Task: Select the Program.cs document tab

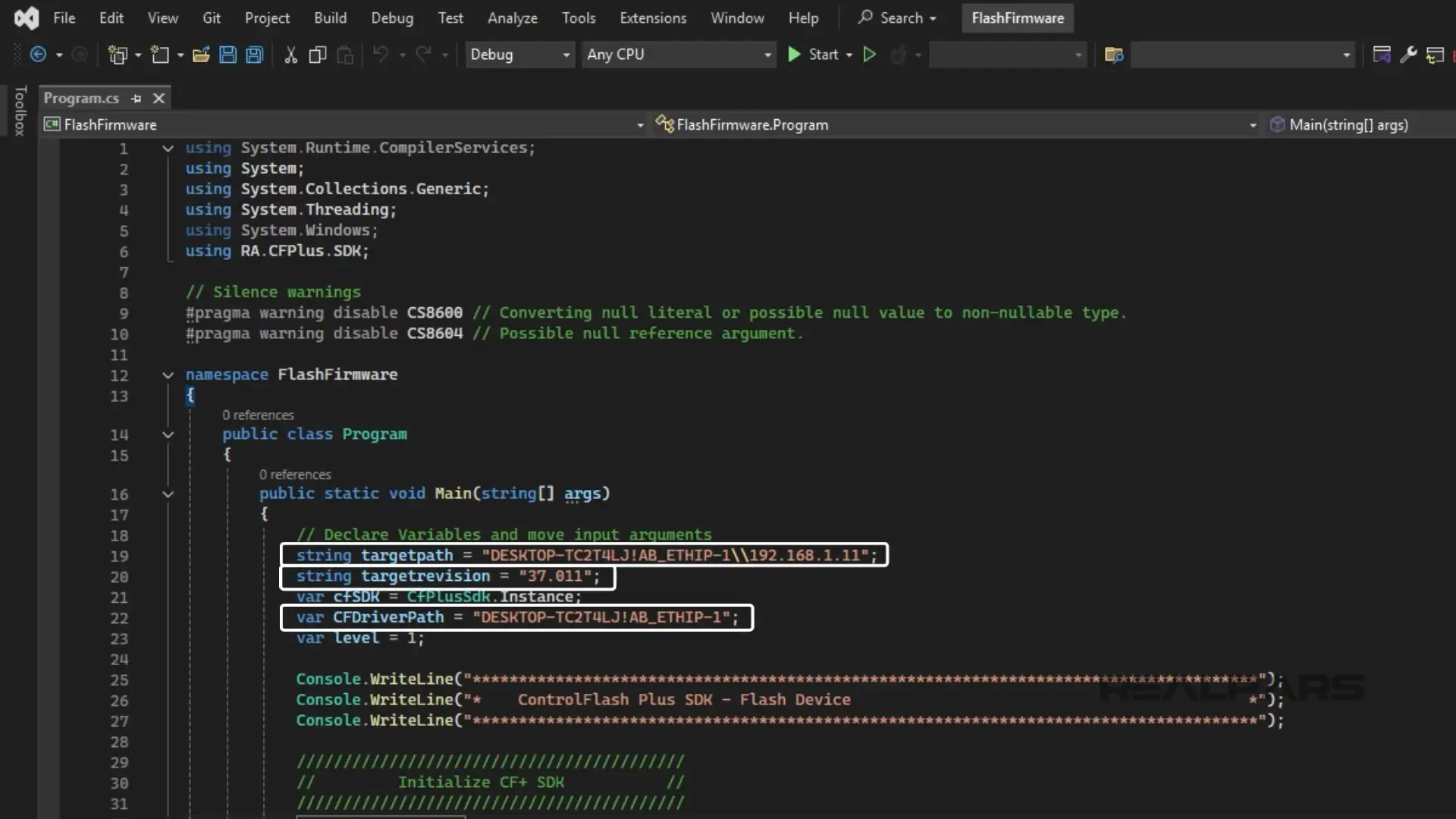Action: point(81,99)
